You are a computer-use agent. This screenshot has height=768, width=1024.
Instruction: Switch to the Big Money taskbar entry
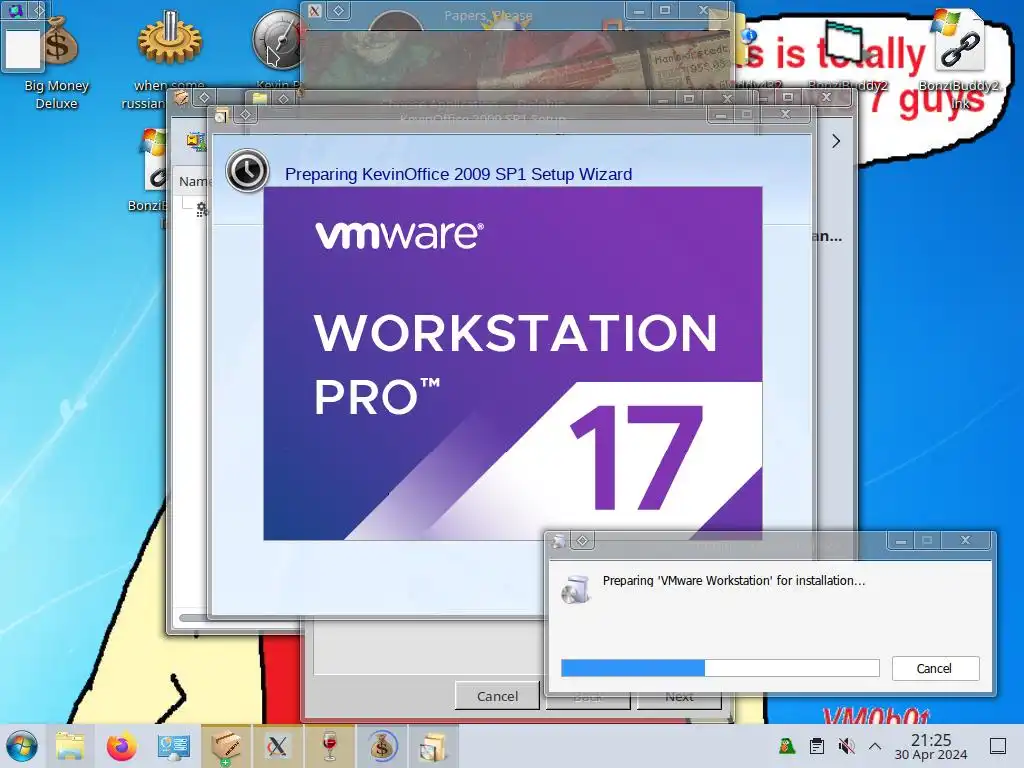click(x=382, y=746)
